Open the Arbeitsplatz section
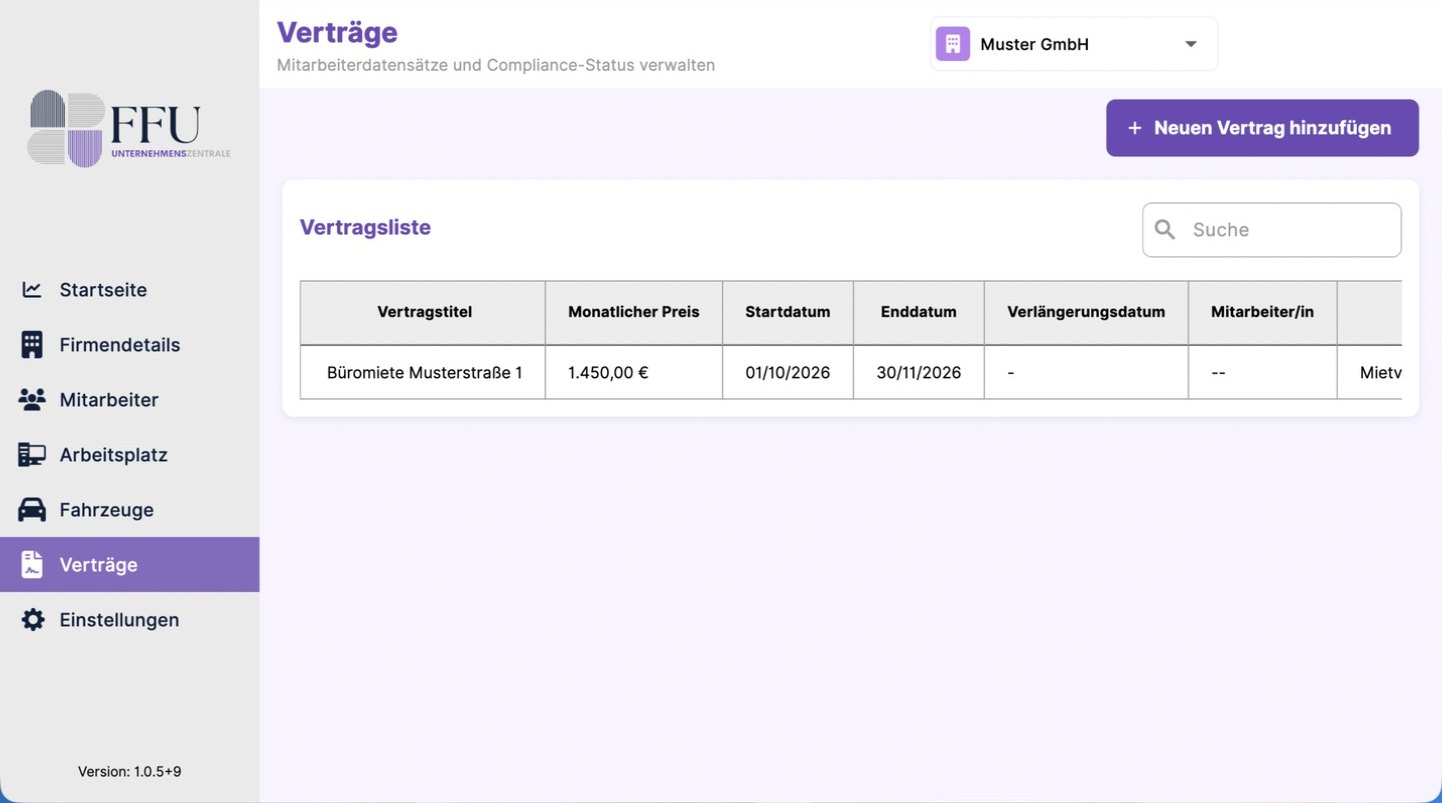 (130, 455)
